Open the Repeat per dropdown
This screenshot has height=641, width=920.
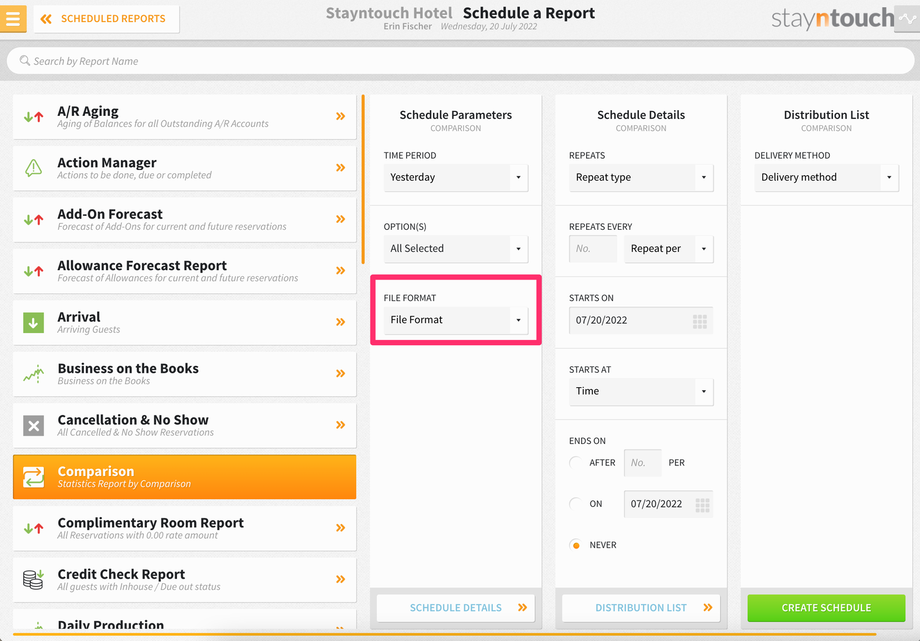tap(669, 248)
